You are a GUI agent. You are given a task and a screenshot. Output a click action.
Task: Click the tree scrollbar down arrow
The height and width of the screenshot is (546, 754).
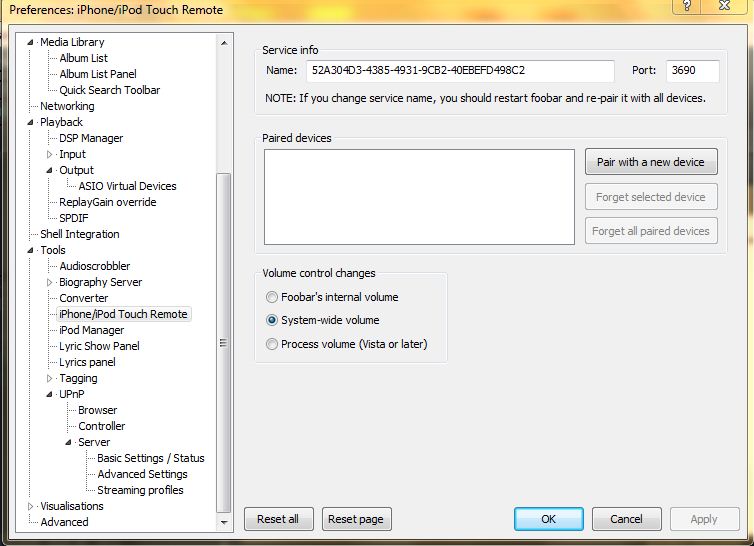click(224, 522)
